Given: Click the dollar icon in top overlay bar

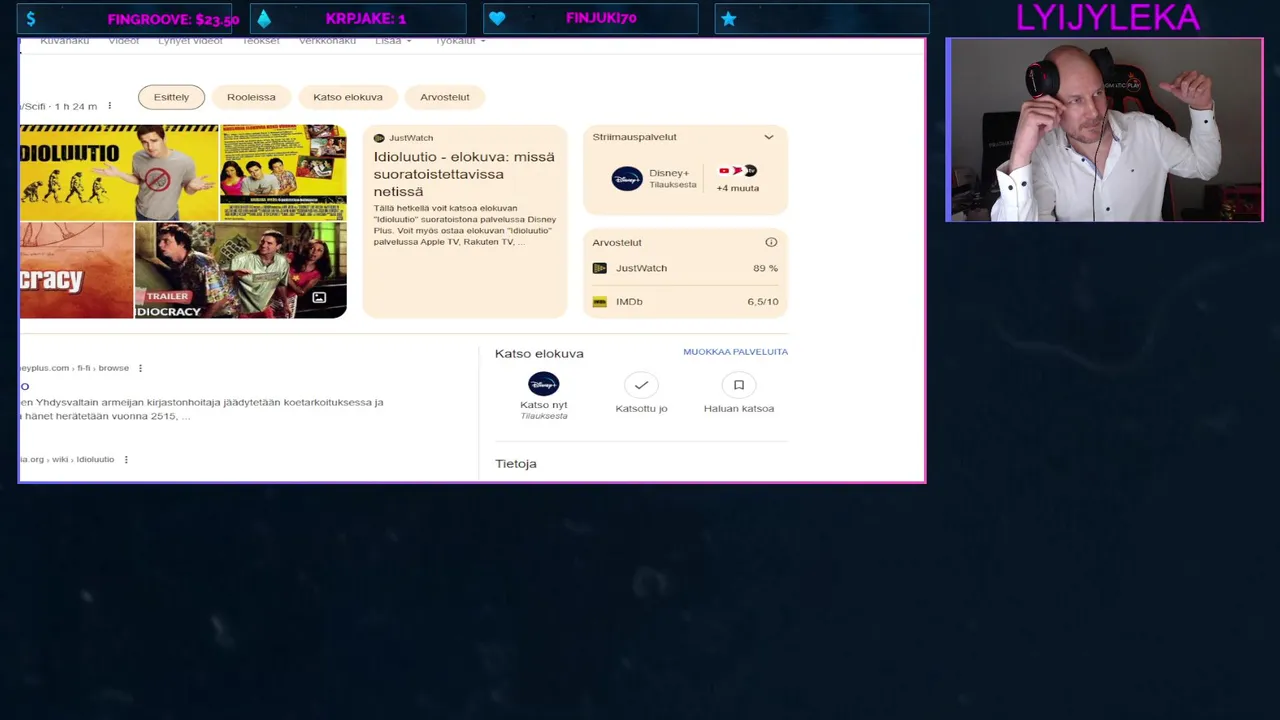Looking at the screenshot, I should click(31, 18).
